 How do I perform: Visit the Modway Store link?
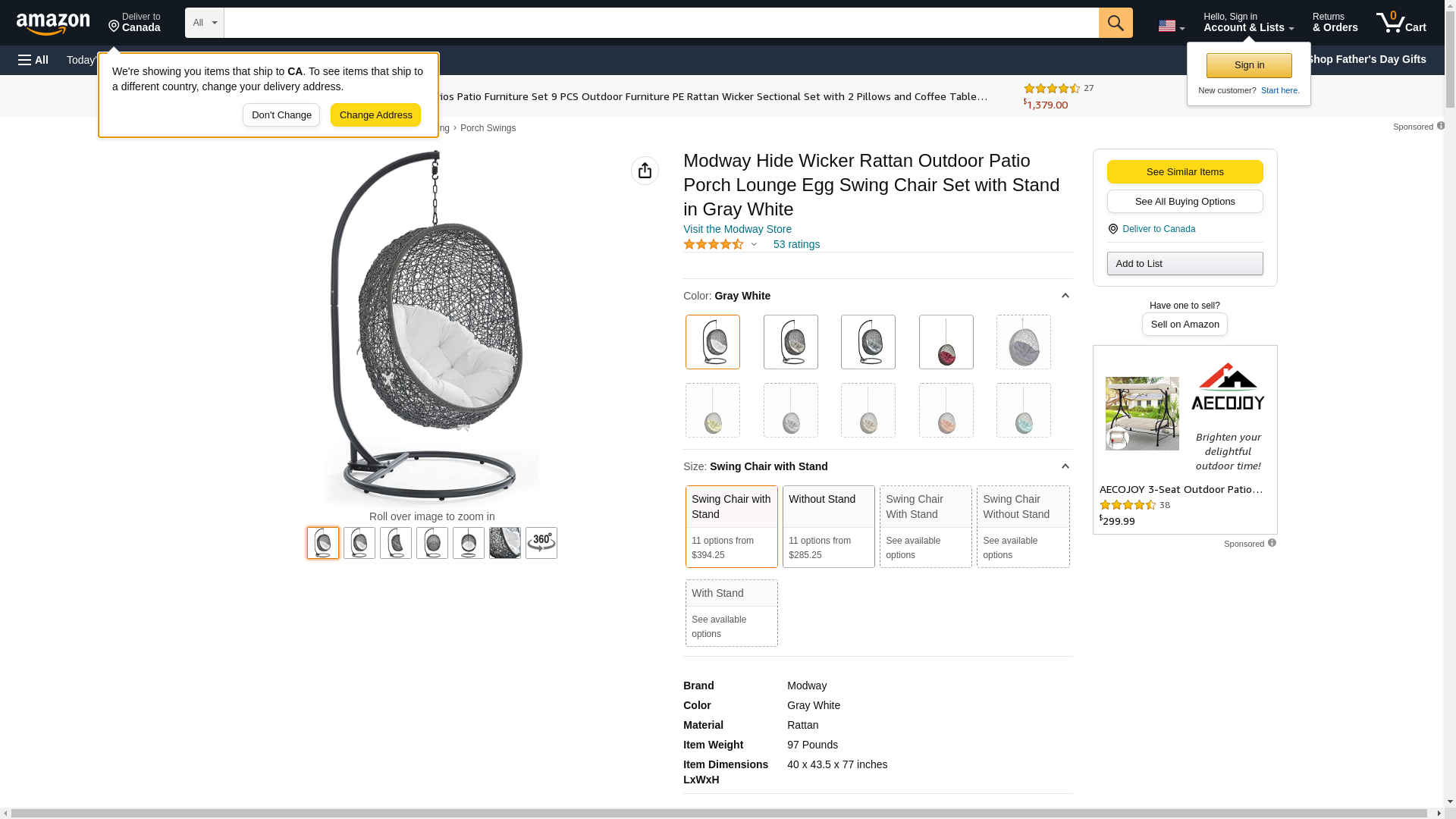[x=737, y=229]
